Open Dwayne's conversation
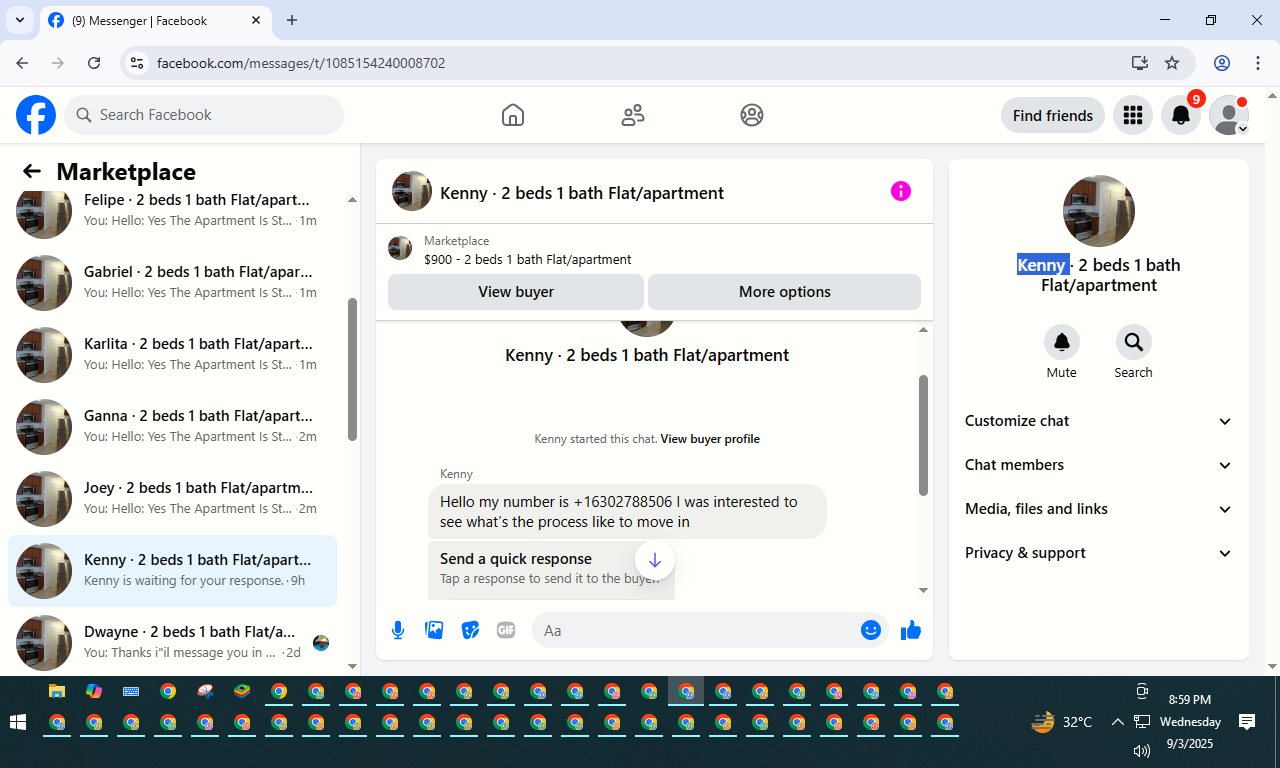 [x=172, y=641]
